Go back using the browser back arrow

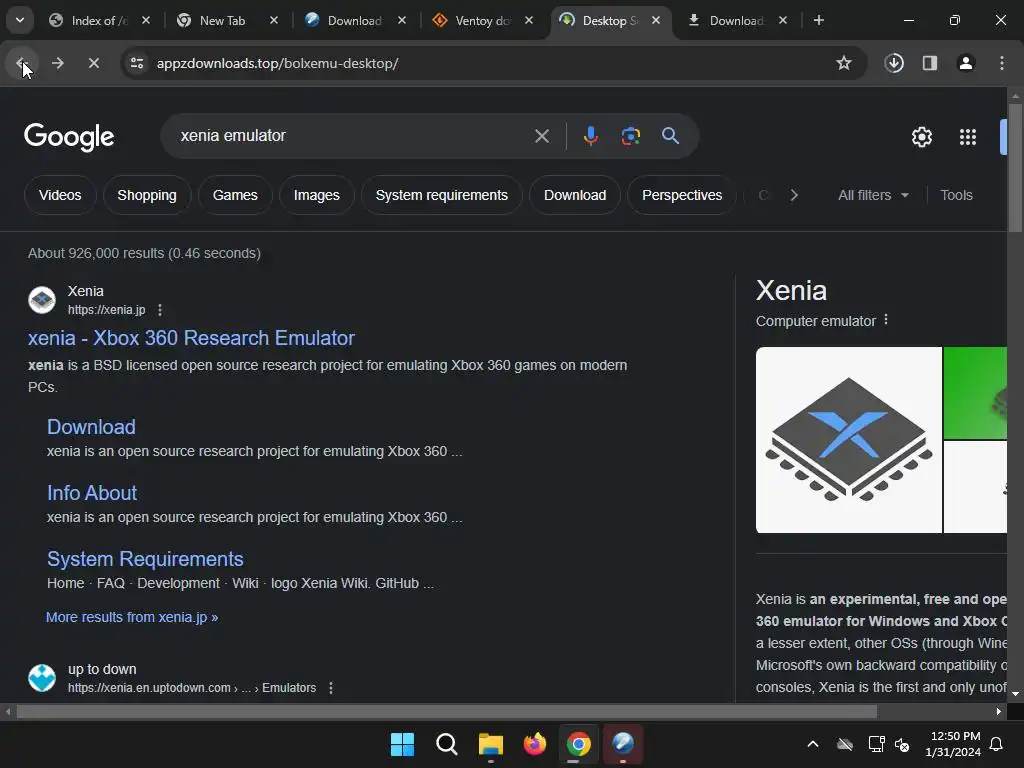click(22, 63)
